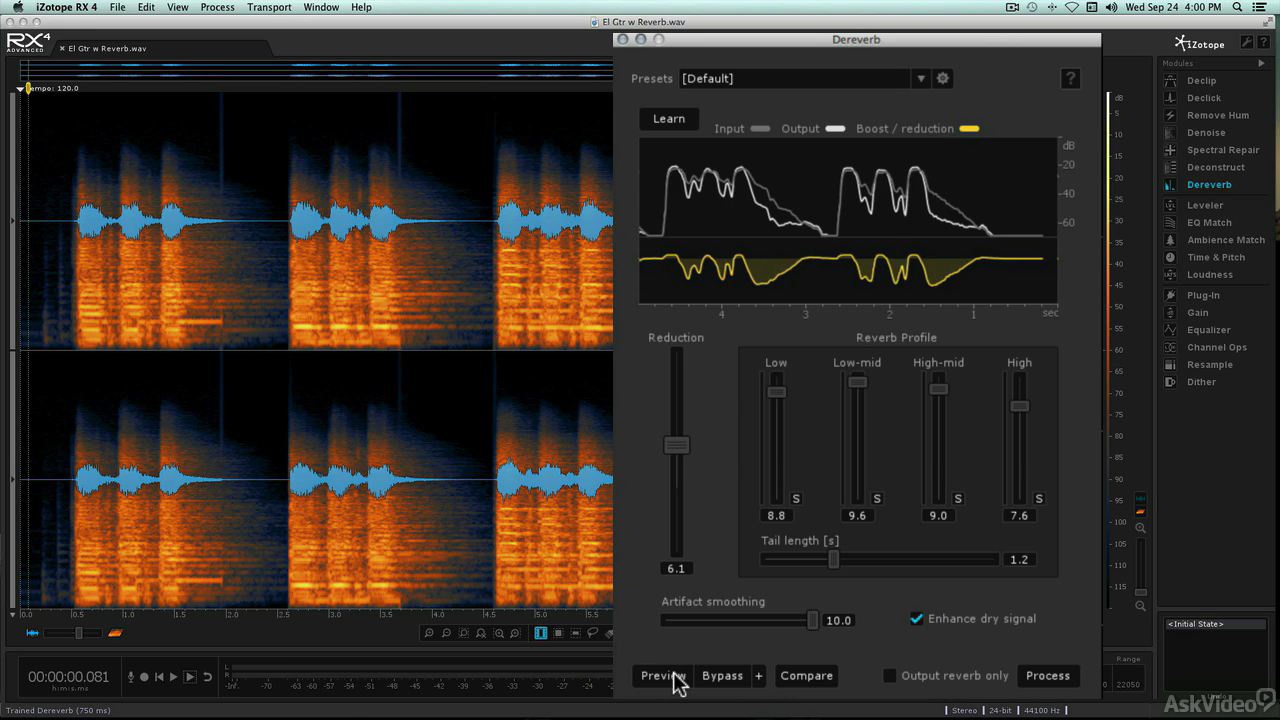Click the [Default] presets combo box
The image size is (1280, 720).
[796, 78]
